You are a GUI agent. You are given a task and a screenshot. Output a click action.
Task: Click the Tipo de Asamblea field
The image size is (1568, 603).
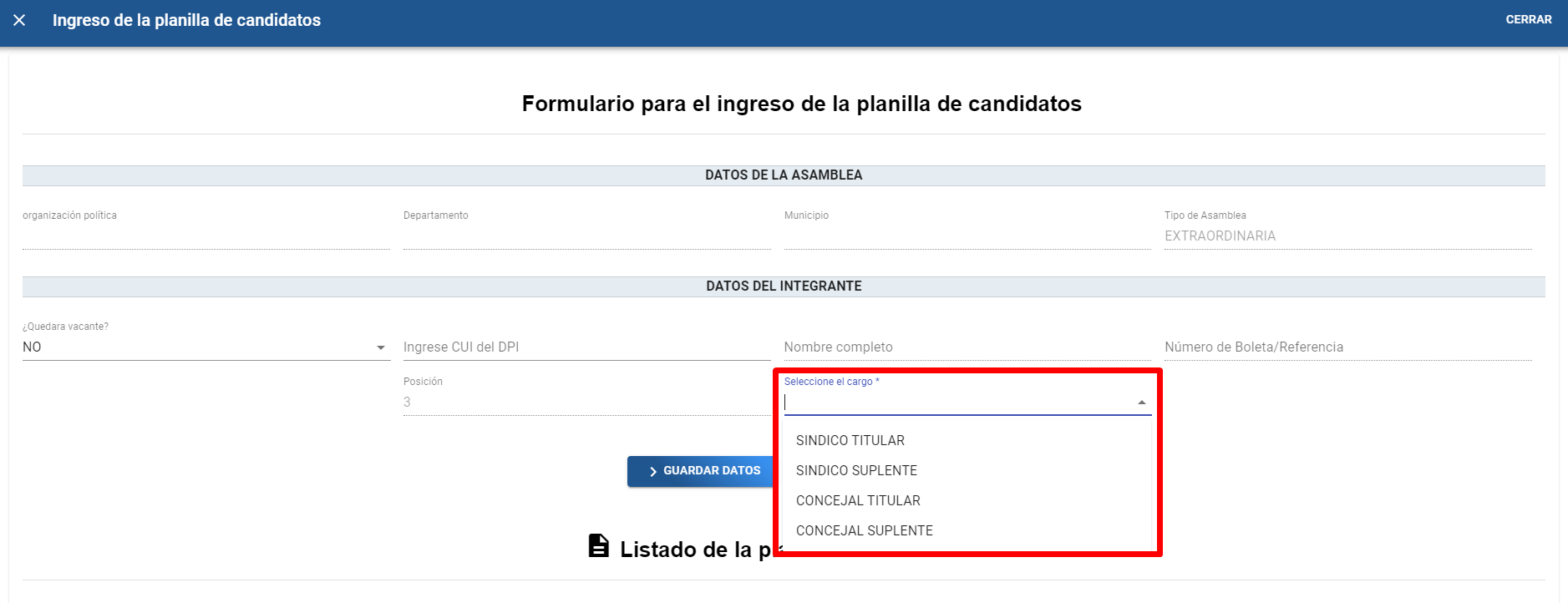pos(1347,236)
